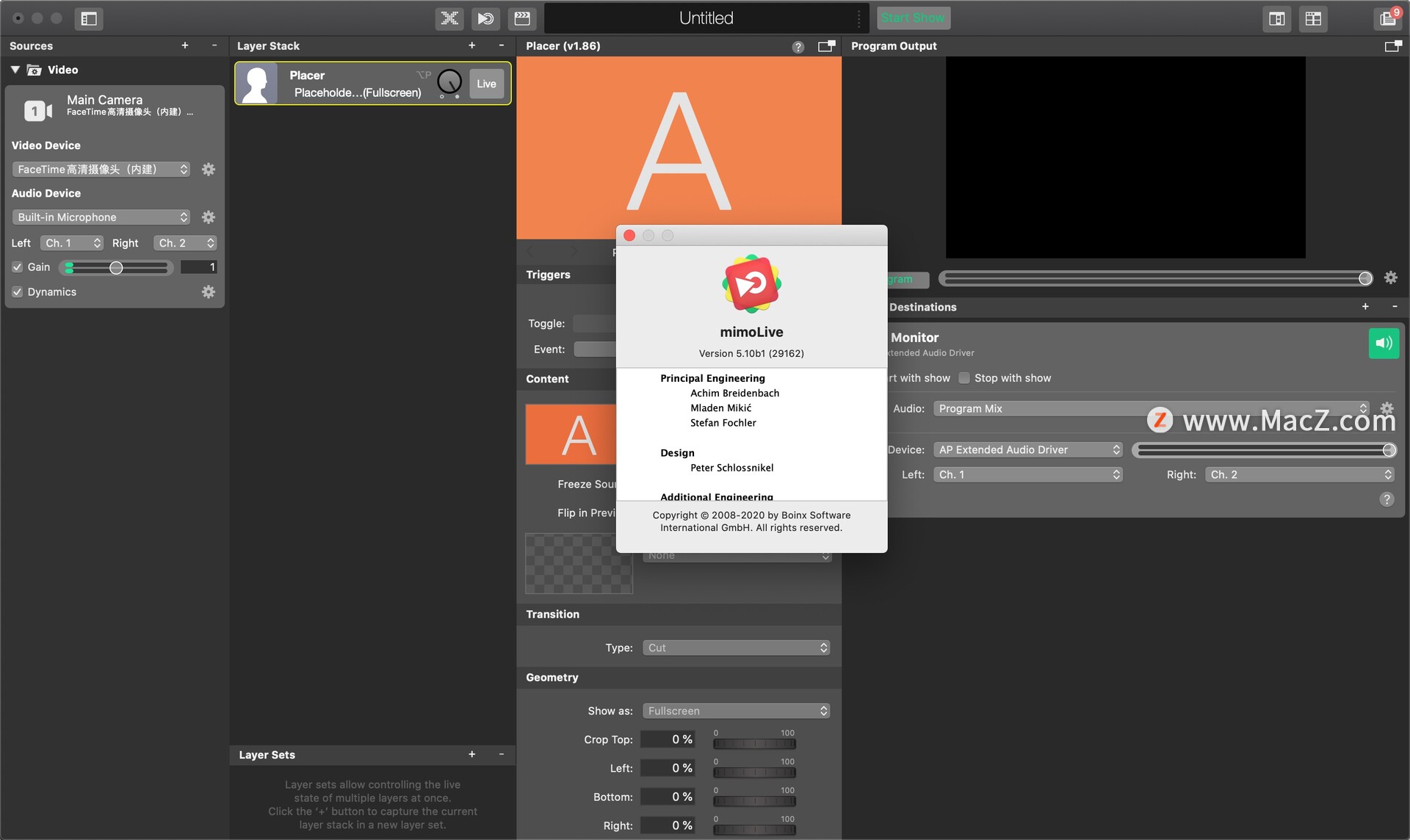Image resolution: width=1410 pixels, height=840 pixels.
Task: Click the Crop Top percentage field
Action: click(x=667, y=739)
